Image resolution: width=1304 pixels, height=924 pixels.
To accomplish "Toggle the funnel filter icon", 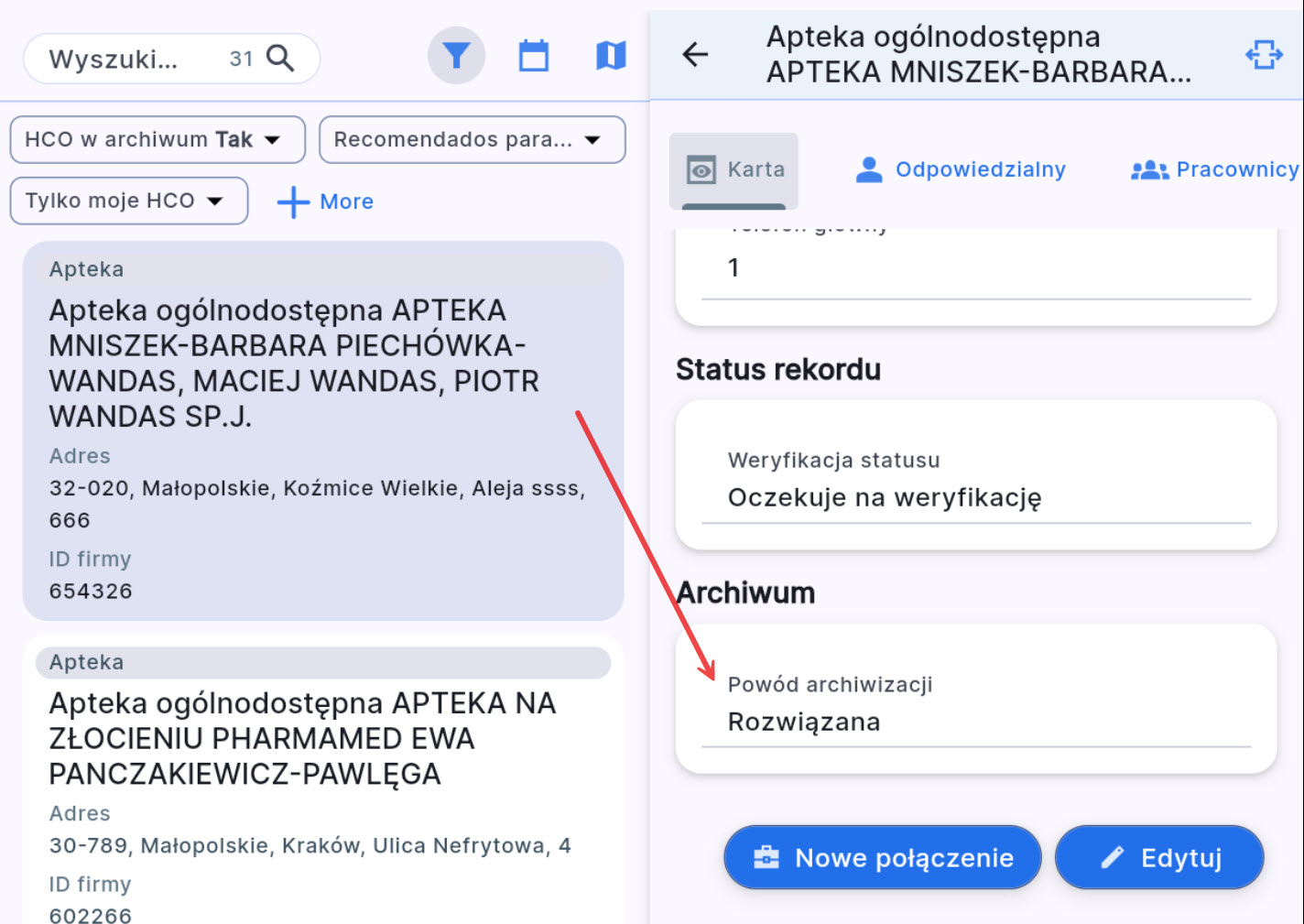I will (x=456, y=56).
